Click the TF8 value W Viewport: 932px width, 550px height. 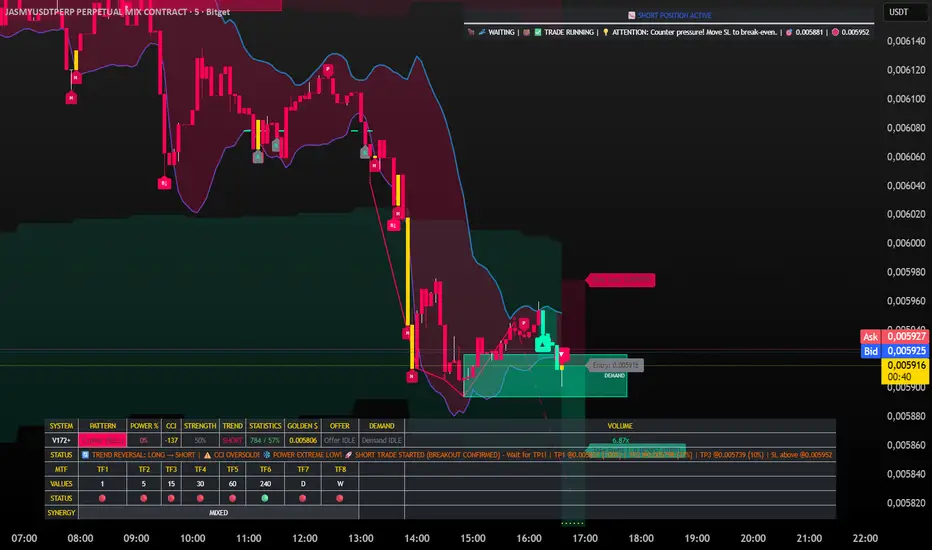pos(340,484)
